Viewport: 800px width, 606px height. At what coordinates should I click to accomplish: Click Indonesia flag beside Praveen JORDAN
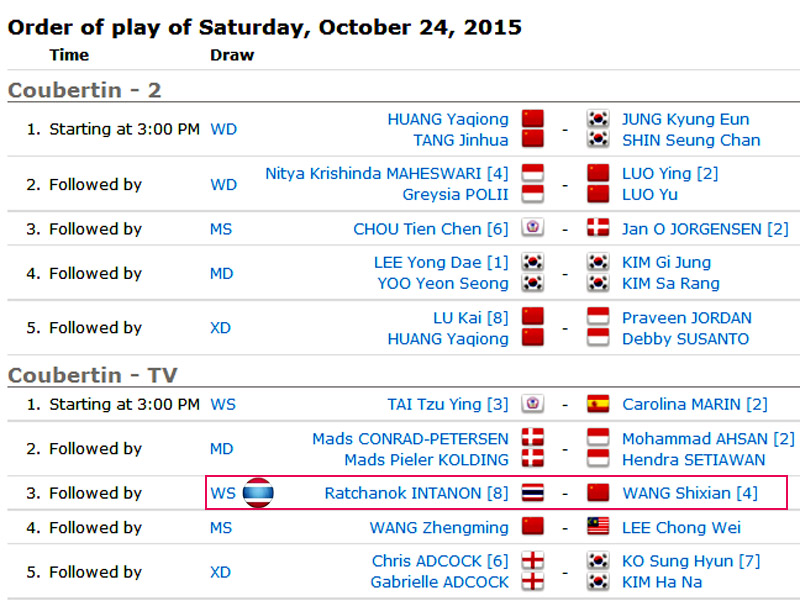click(598, 317)
